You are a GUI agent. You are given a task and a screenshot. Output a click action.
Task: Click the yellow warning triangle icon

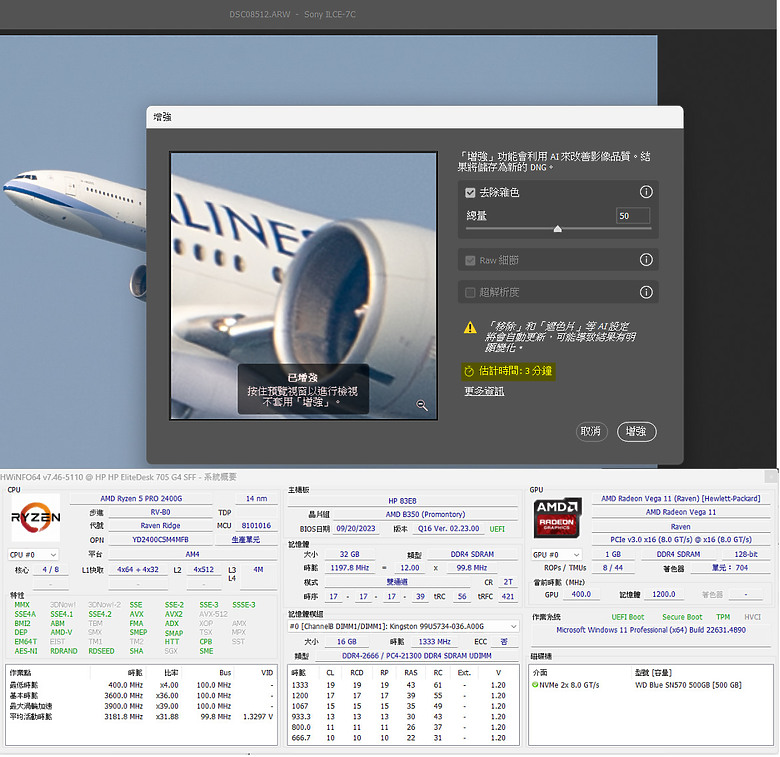point(469,327)
